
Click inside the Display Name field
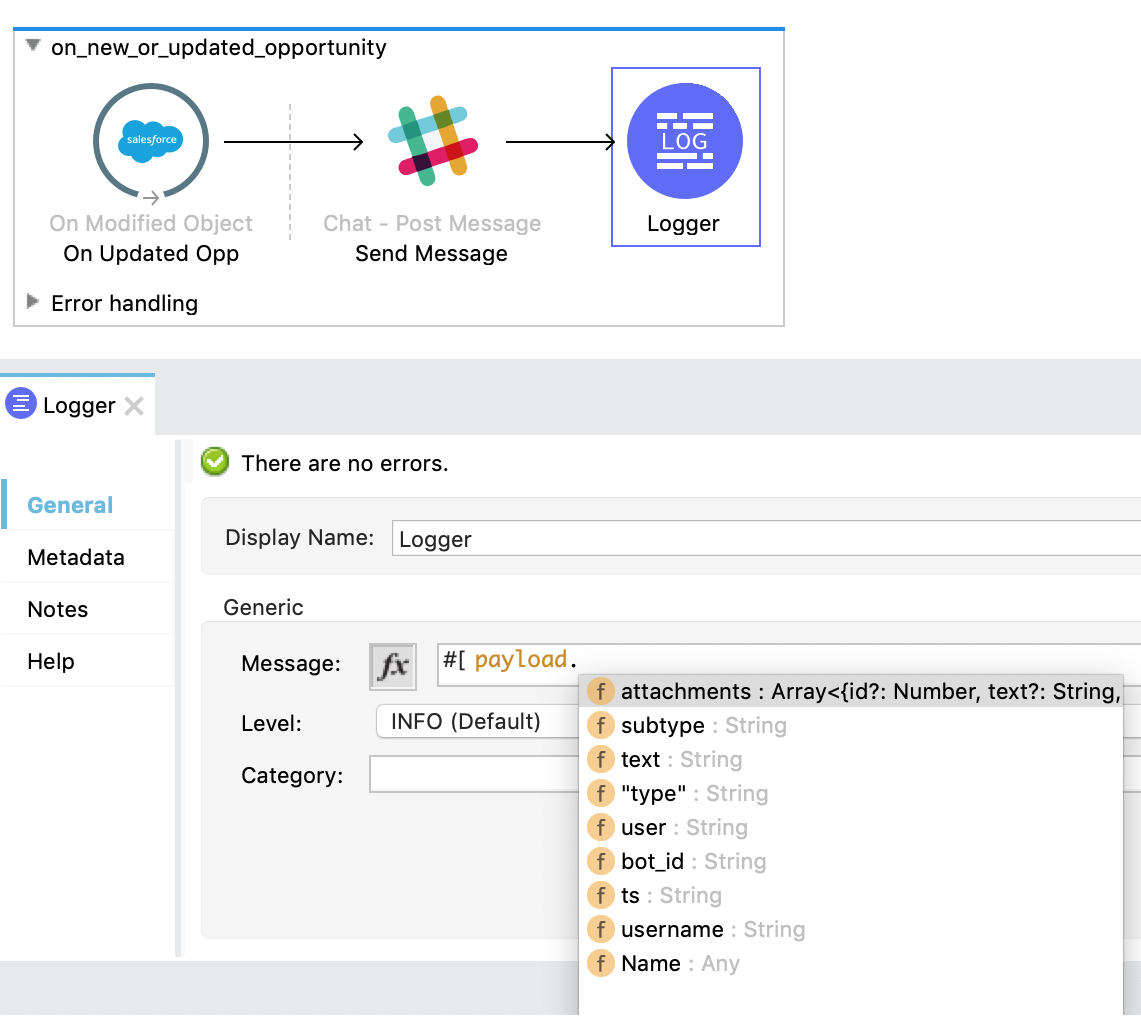tap(600, 538)
